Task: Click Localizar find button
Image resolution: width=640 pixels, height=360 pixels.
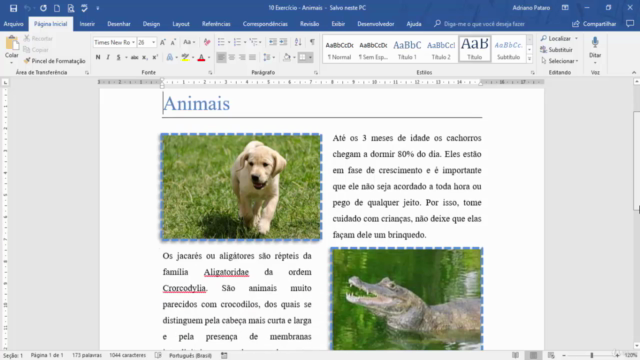Action: click(x=556, y=38)
